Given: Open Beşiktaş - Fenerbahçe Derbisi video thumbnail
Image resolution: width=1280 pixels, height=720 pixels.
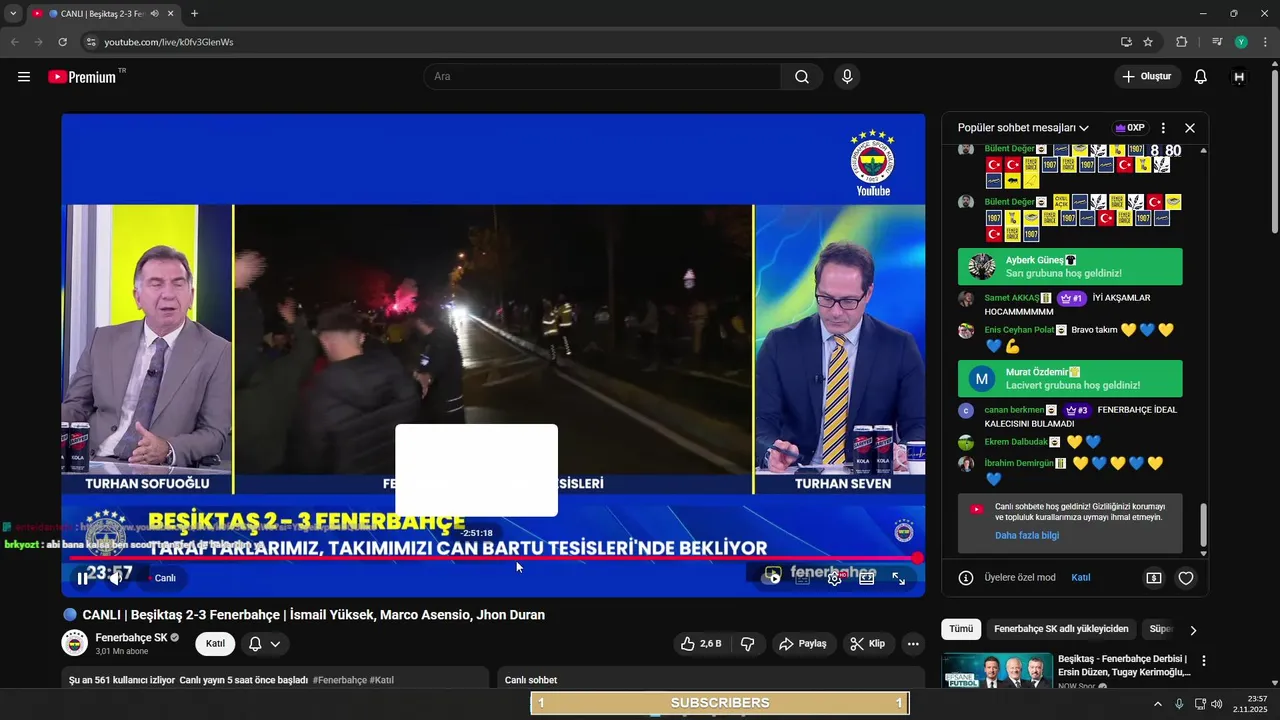Looking at the screenshot, I should tap(997, 670).
